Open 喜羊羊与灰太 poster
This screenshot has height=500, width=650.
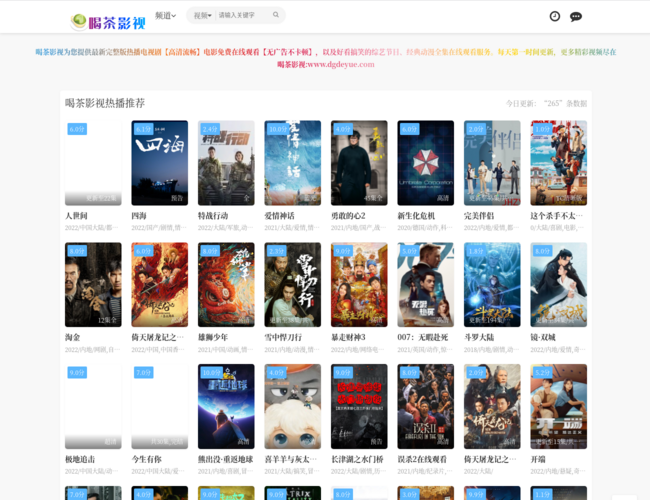tap(293, 406)
